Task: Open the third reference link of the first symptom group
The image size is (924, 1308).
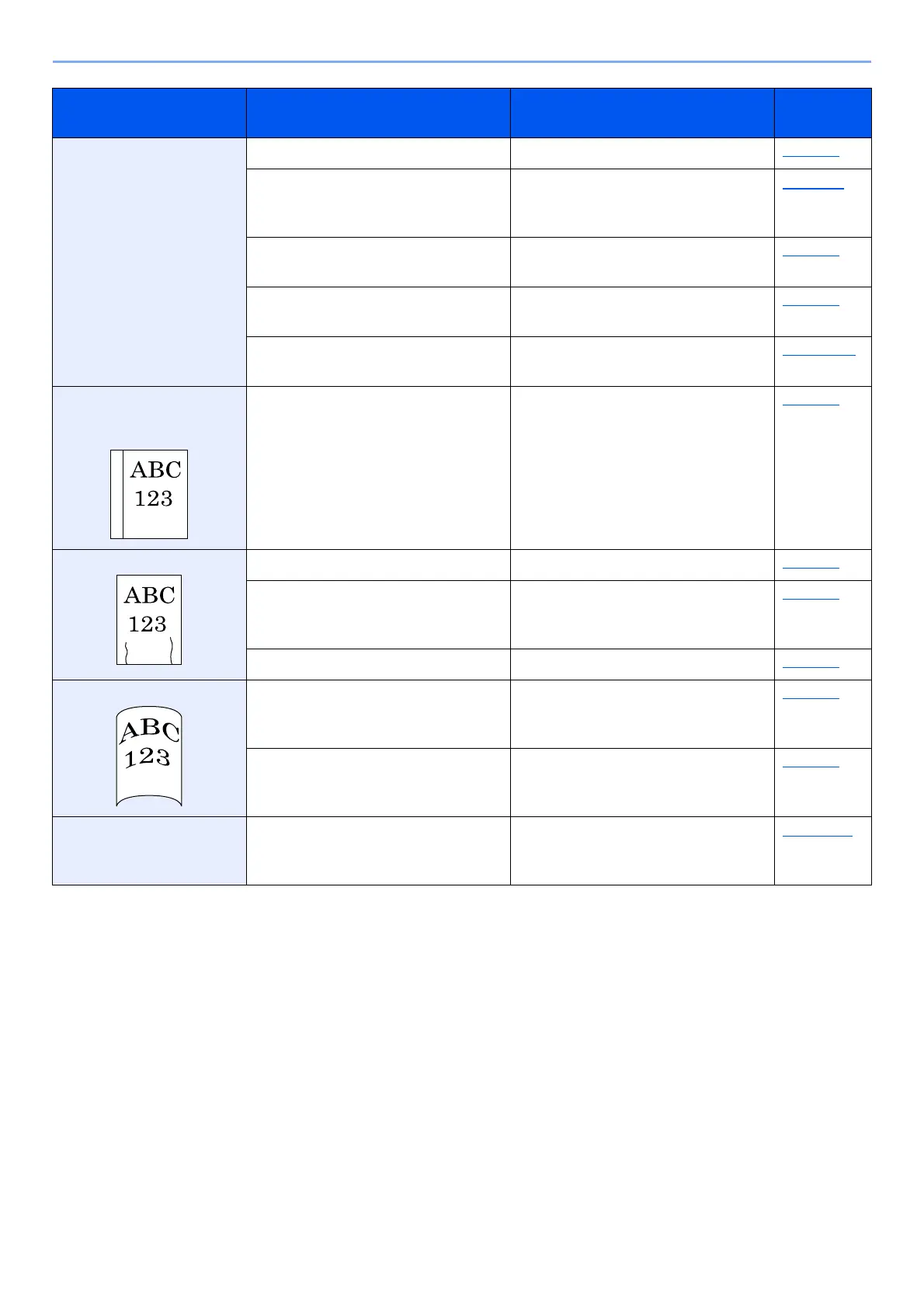Action: [x=811, y=255]
